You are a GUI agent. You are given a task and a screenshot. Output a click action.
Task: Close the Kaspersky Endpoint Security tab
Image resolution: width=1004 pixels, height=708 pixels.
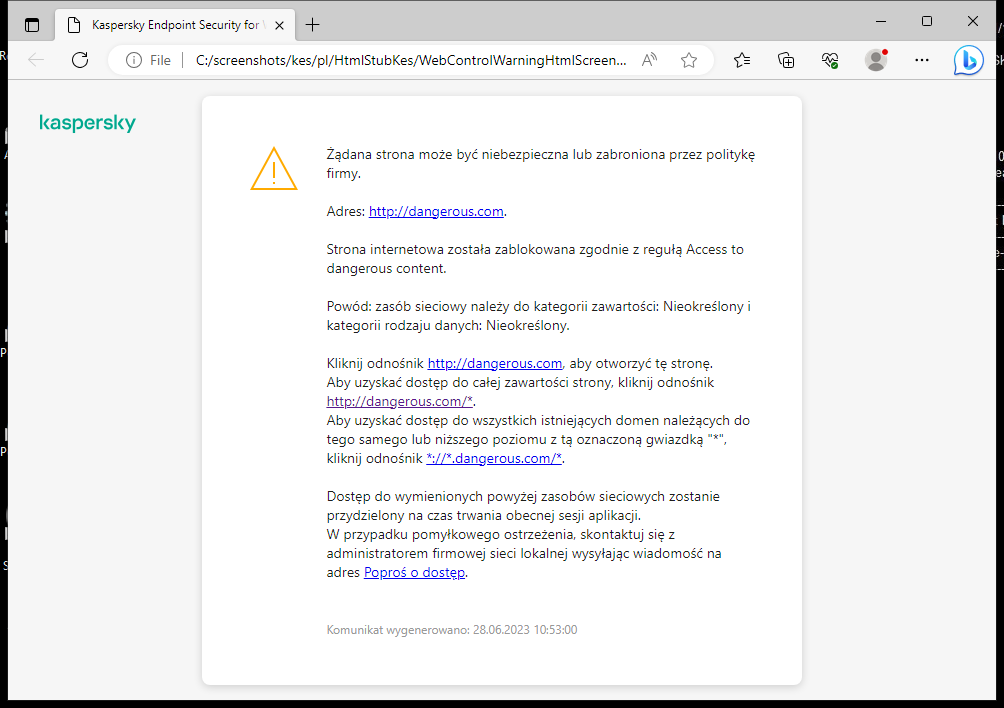click(x=279, y=25)
